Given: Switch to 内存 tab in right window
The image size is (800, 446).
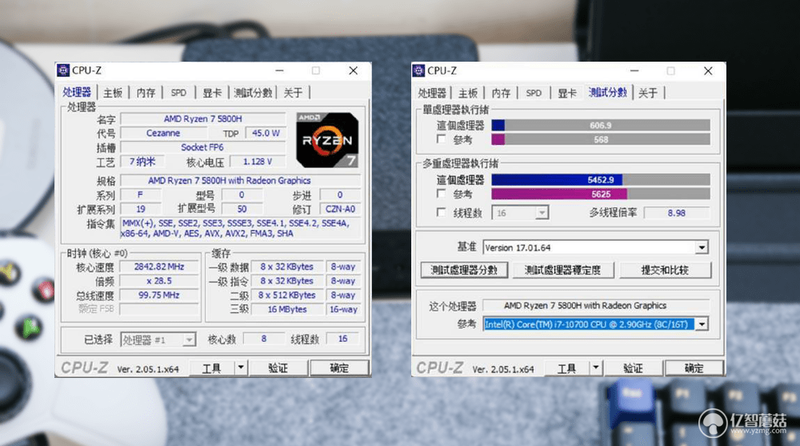Looking at the screenshot, I should tap(501, 93).
